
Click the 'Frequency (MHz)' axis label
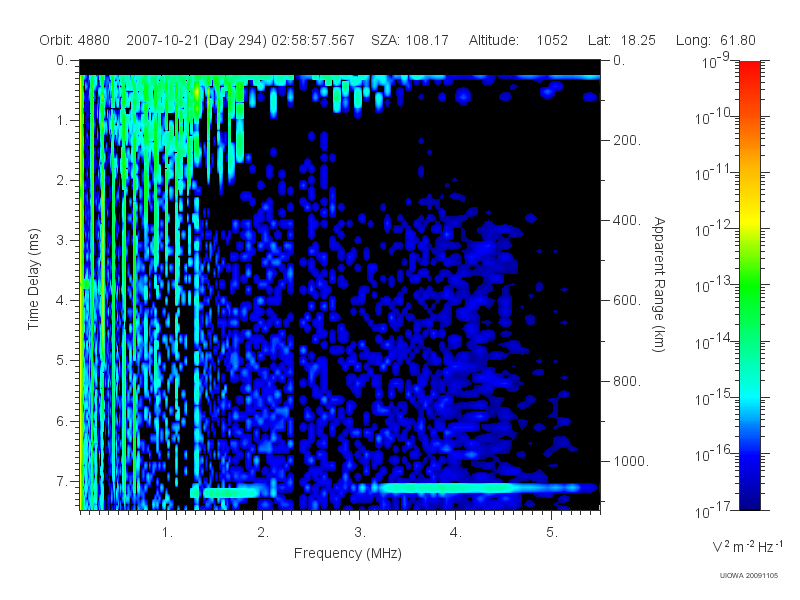[x=347, y=553]
